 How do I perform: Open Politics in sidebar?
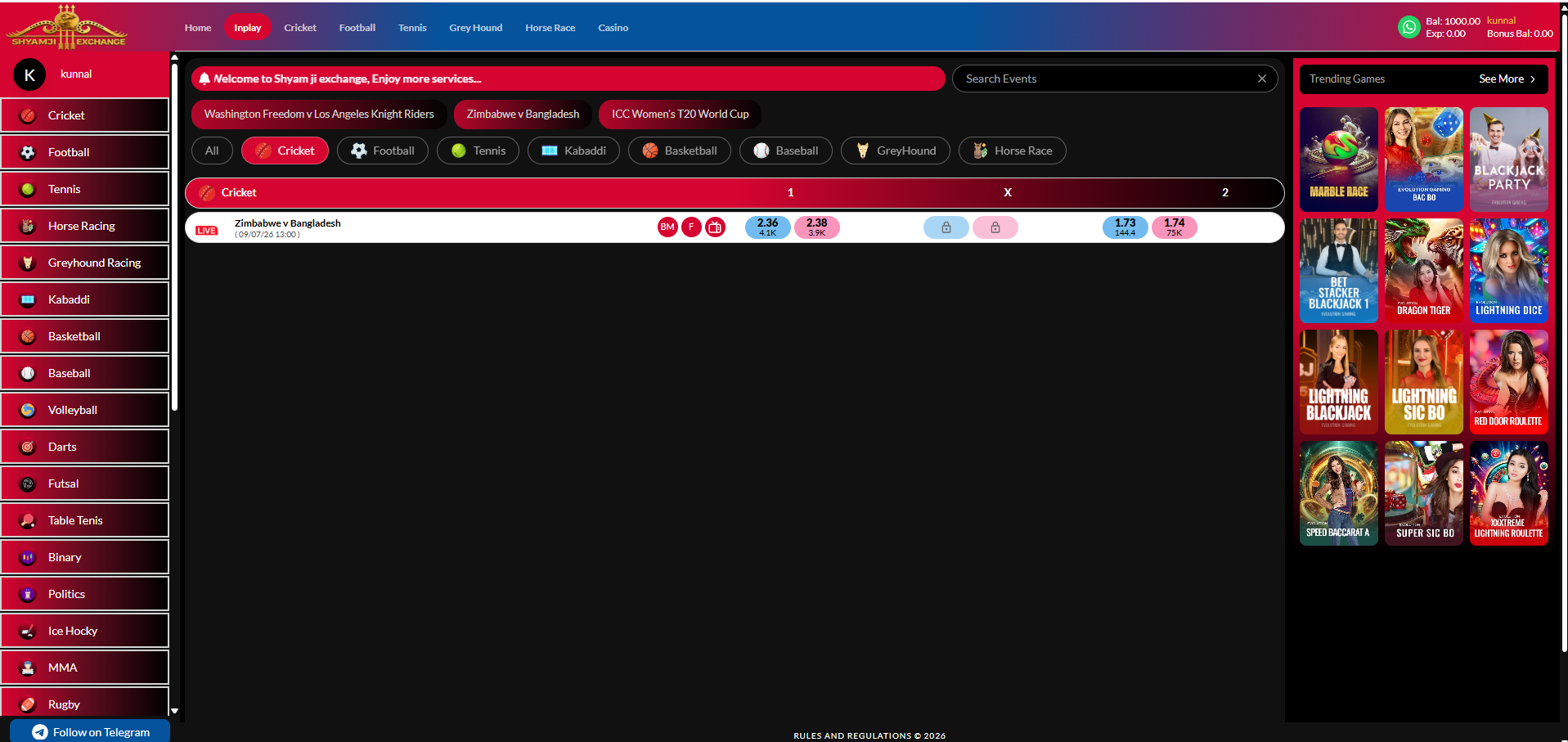tap(85, 594)
